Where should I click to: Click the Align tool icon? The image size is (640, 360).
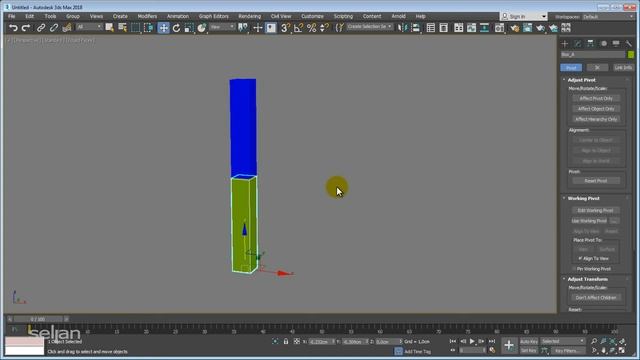tap(416, 28)
